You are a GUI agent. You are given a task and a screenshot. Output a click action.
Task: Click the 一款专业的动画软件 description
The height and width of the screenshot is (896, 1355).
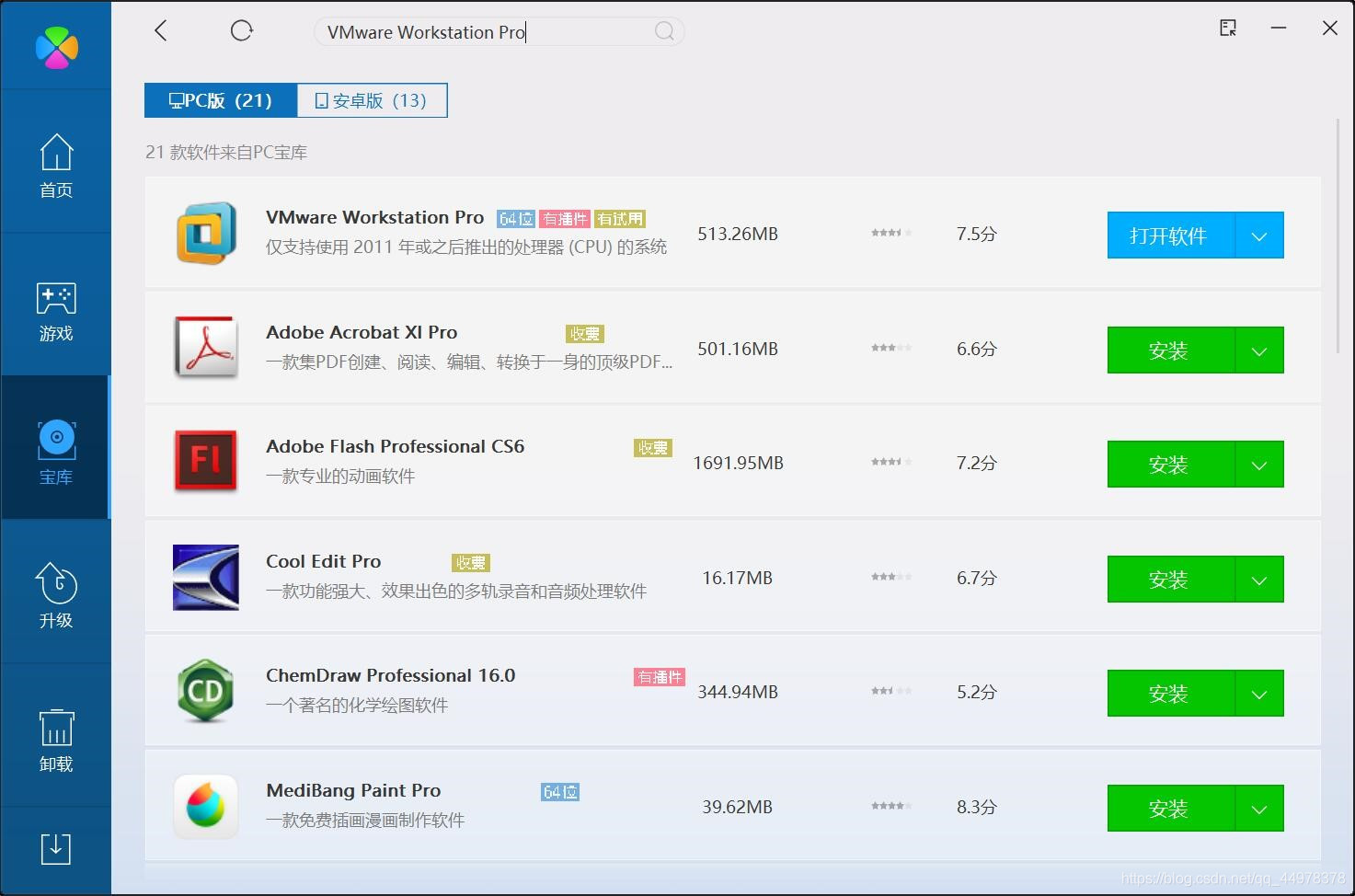tap(340, 477)
